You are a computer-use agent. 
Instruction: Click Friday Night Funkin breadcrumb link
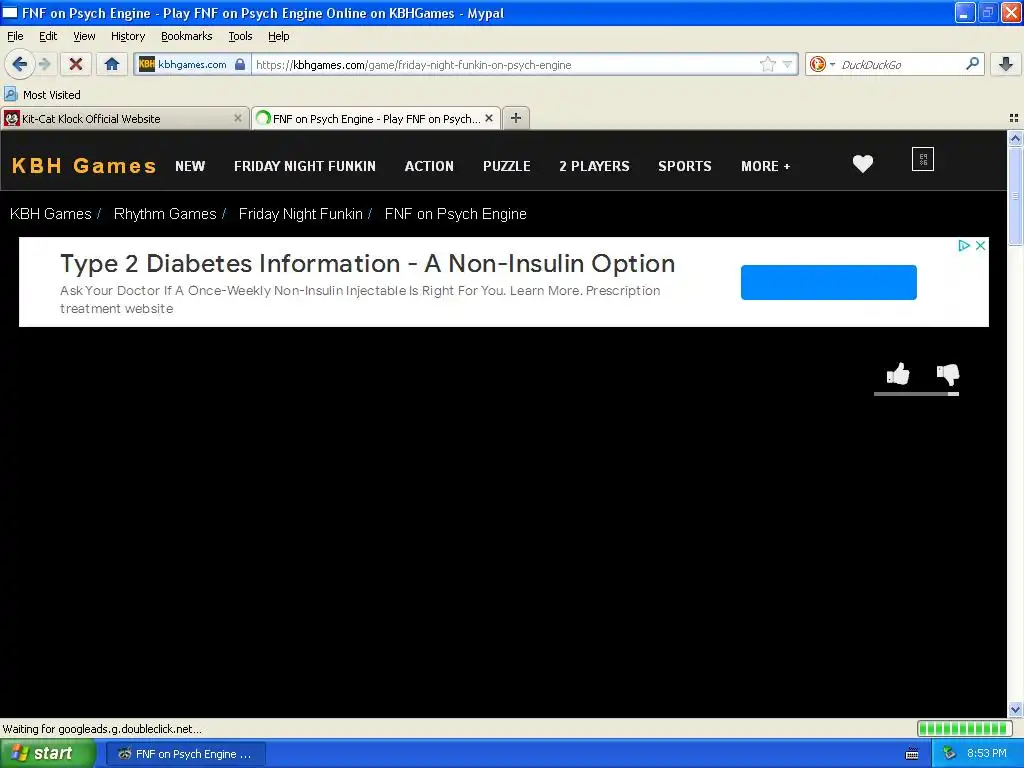tap(300, 214)
